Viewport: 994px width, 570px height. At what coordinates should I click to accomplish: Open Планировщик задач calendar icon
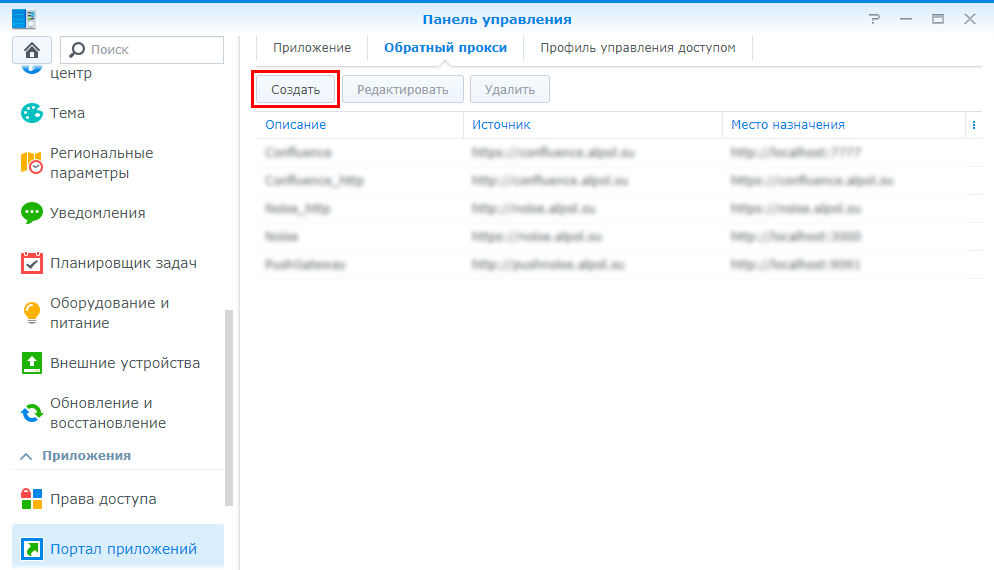pos(32,263)
